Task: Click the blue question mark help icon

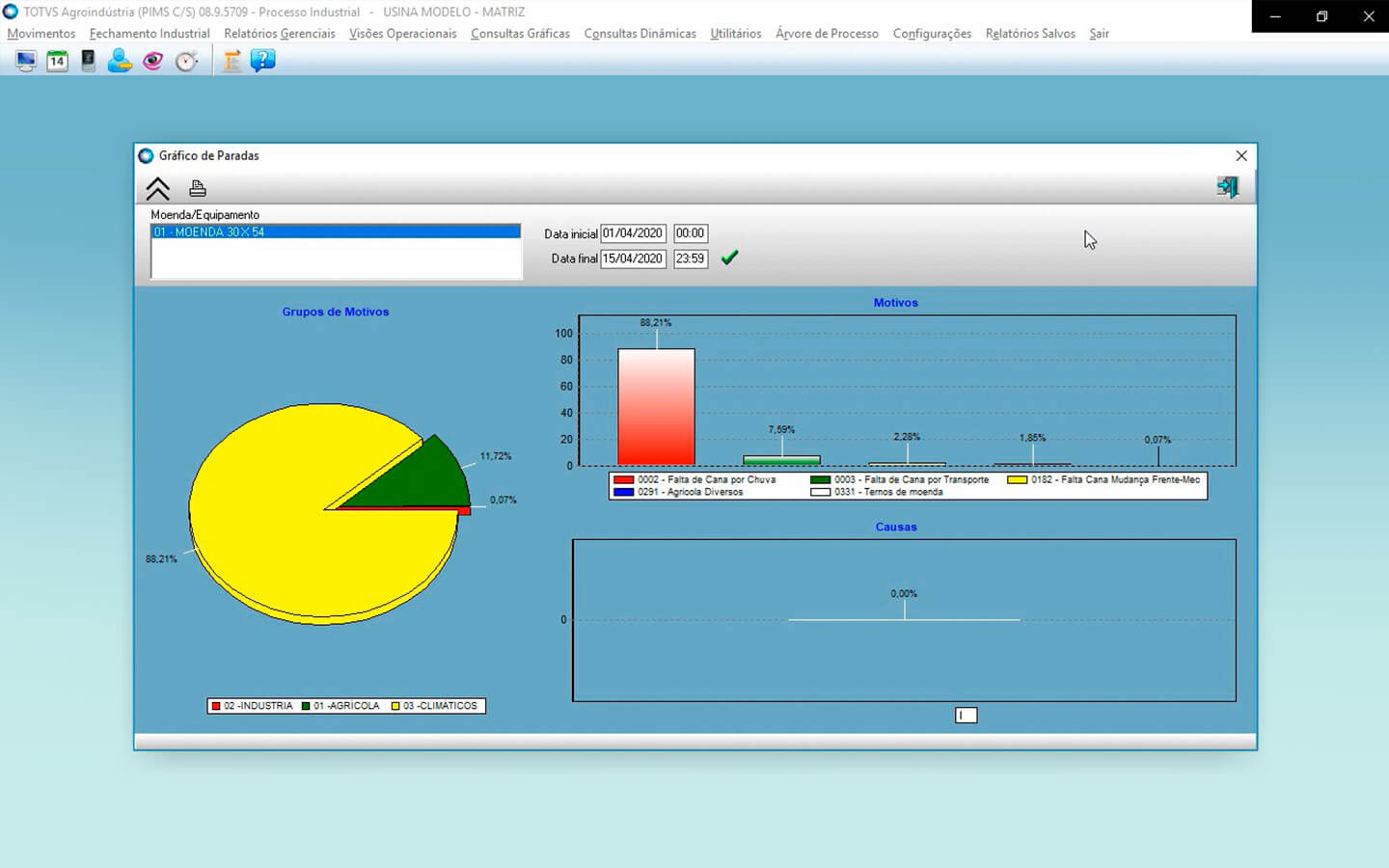Action: (262, 61)
